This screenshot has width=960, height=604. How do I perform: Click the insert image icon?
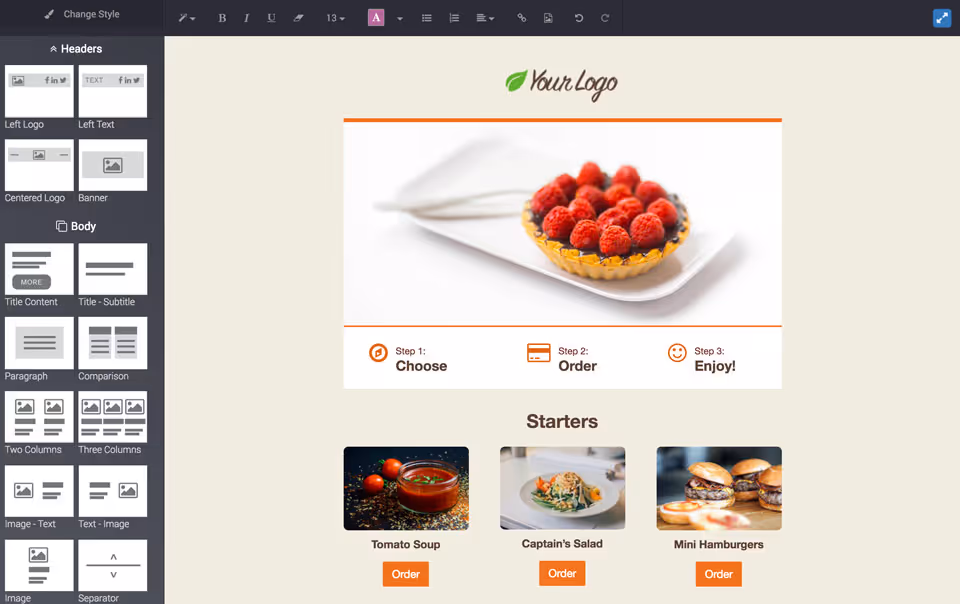pyautogui.click(x=548, y=18)
